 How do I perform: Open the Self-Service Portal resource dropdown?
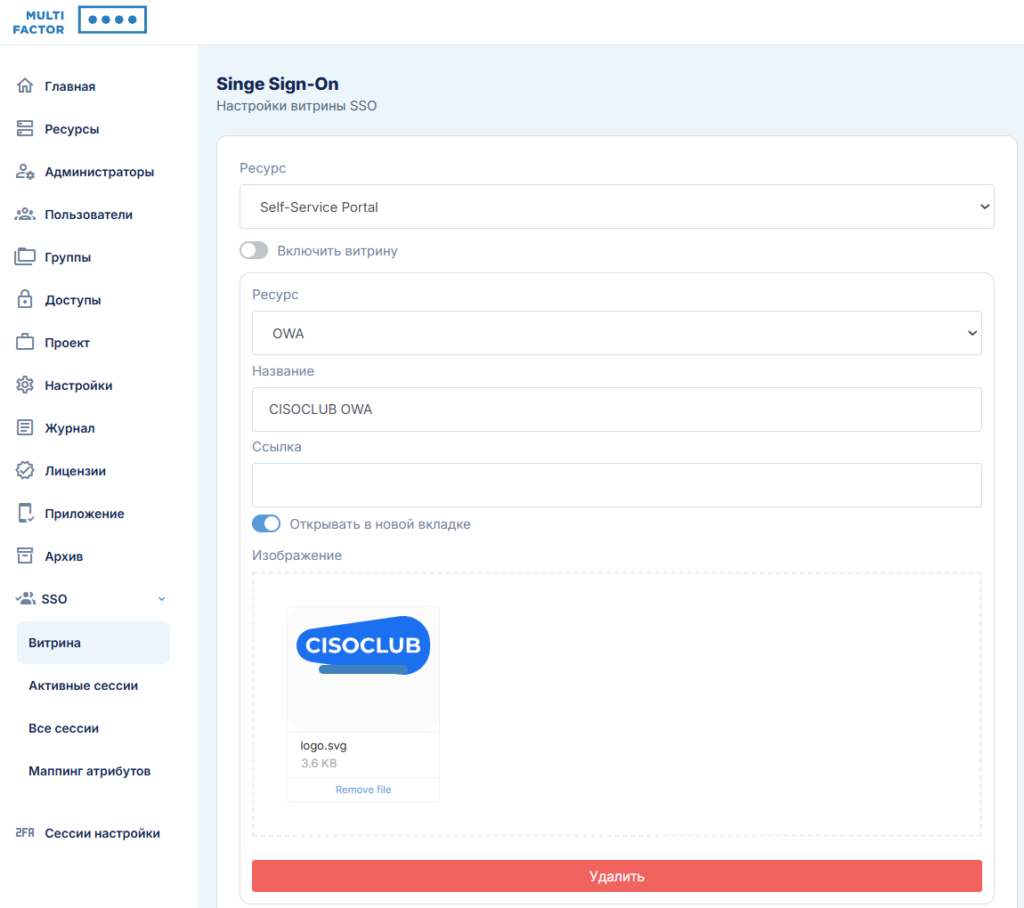pyautogui.click(x=616, y=207)
